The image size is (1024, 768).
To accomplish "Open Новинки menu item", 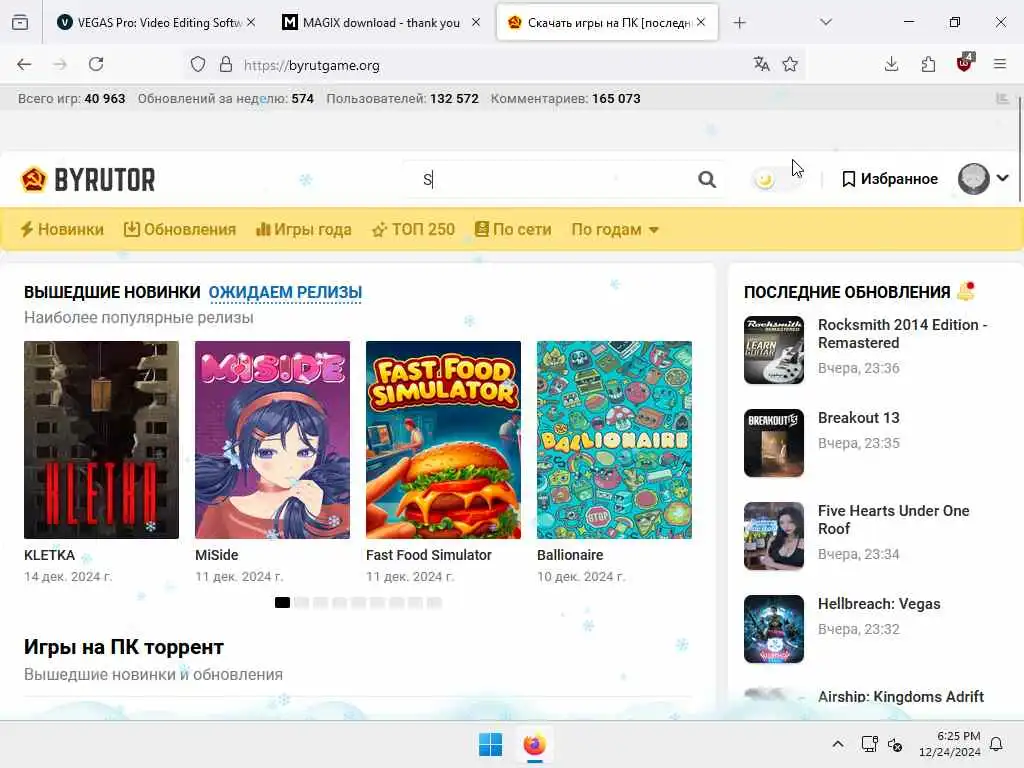I will pos(62,230).
